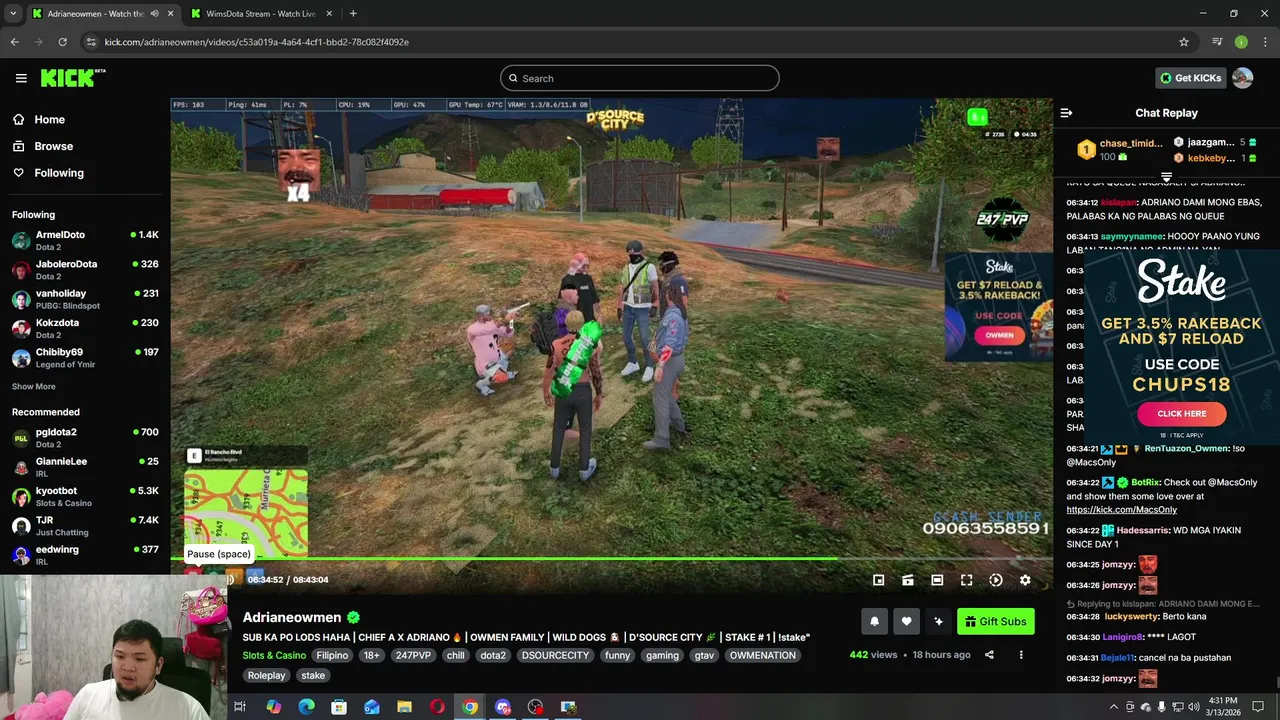Screen dimensions: 1280x720
Task: Open Chibiby69 followed channel
Action: click(85, 357)
